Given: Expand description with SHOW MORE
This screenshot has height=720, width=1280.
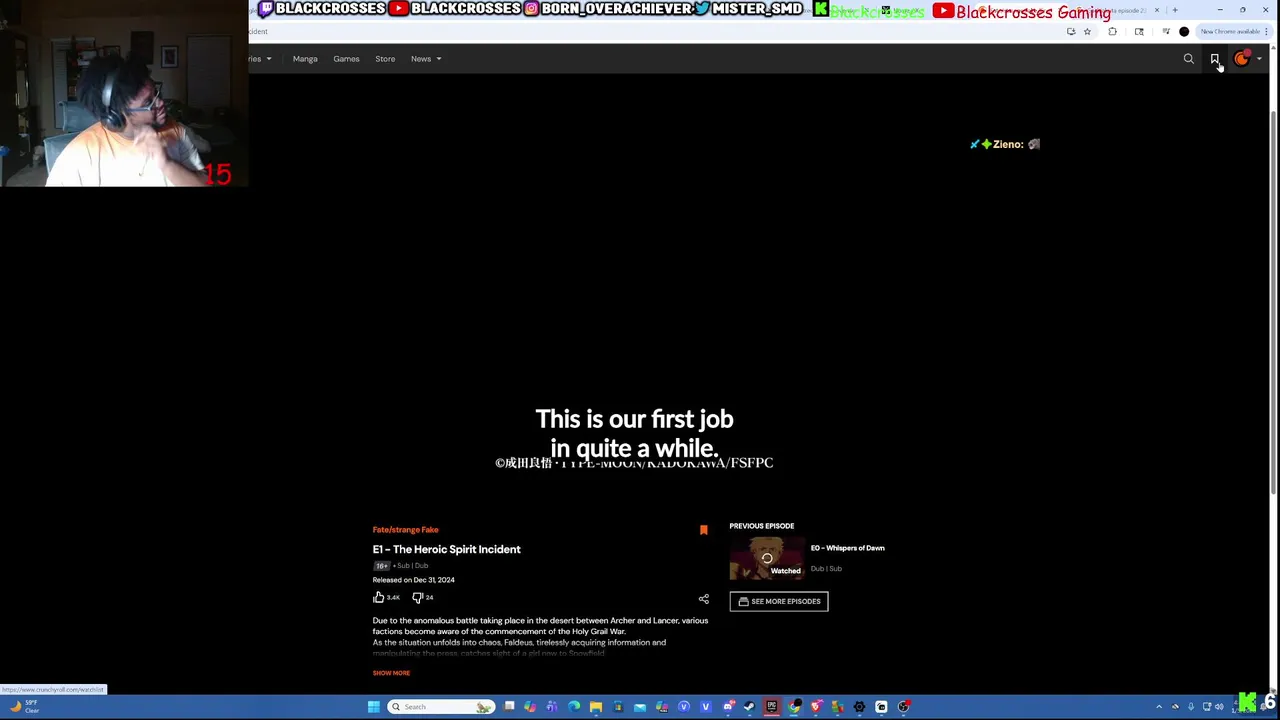Looking at the screenshot, I should [391, 673].
